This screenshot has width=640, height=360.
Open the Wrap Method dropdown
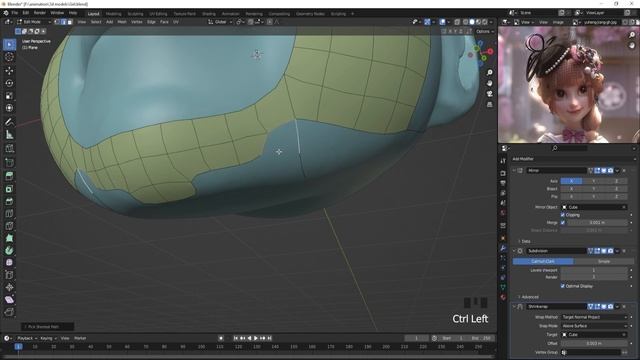[594, 317]
